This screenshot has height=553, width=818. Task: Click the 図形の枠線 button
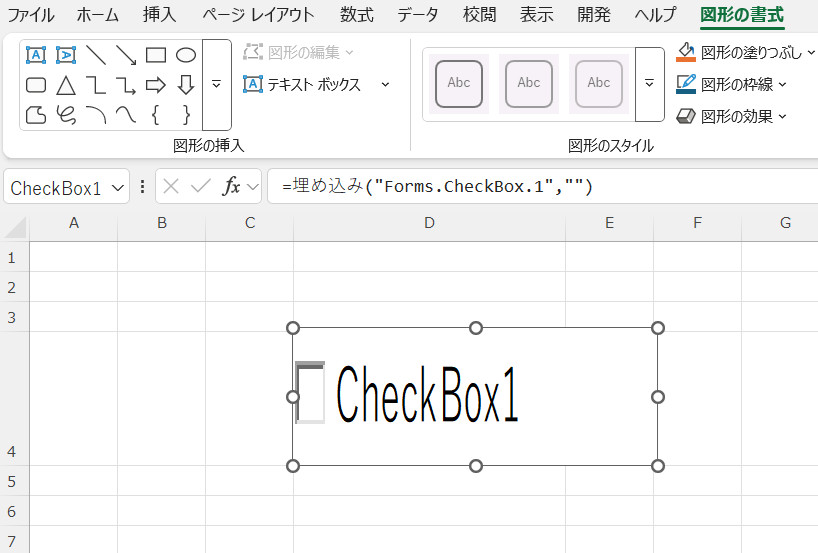731,84
